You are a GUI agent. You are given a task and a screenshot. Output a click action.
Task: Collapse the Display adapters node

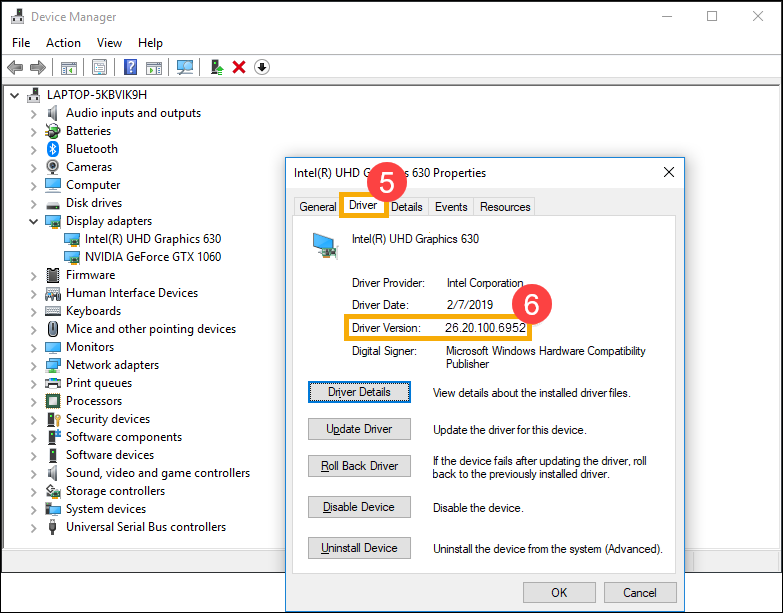coord(33,222)
